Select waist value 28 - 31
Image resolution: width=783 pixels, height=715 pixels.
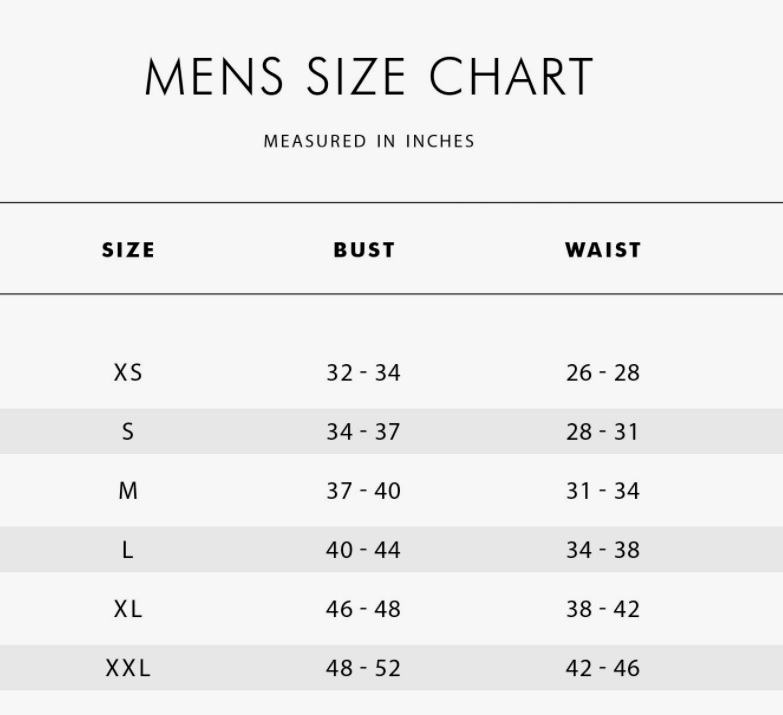click(x=602, y=432)
